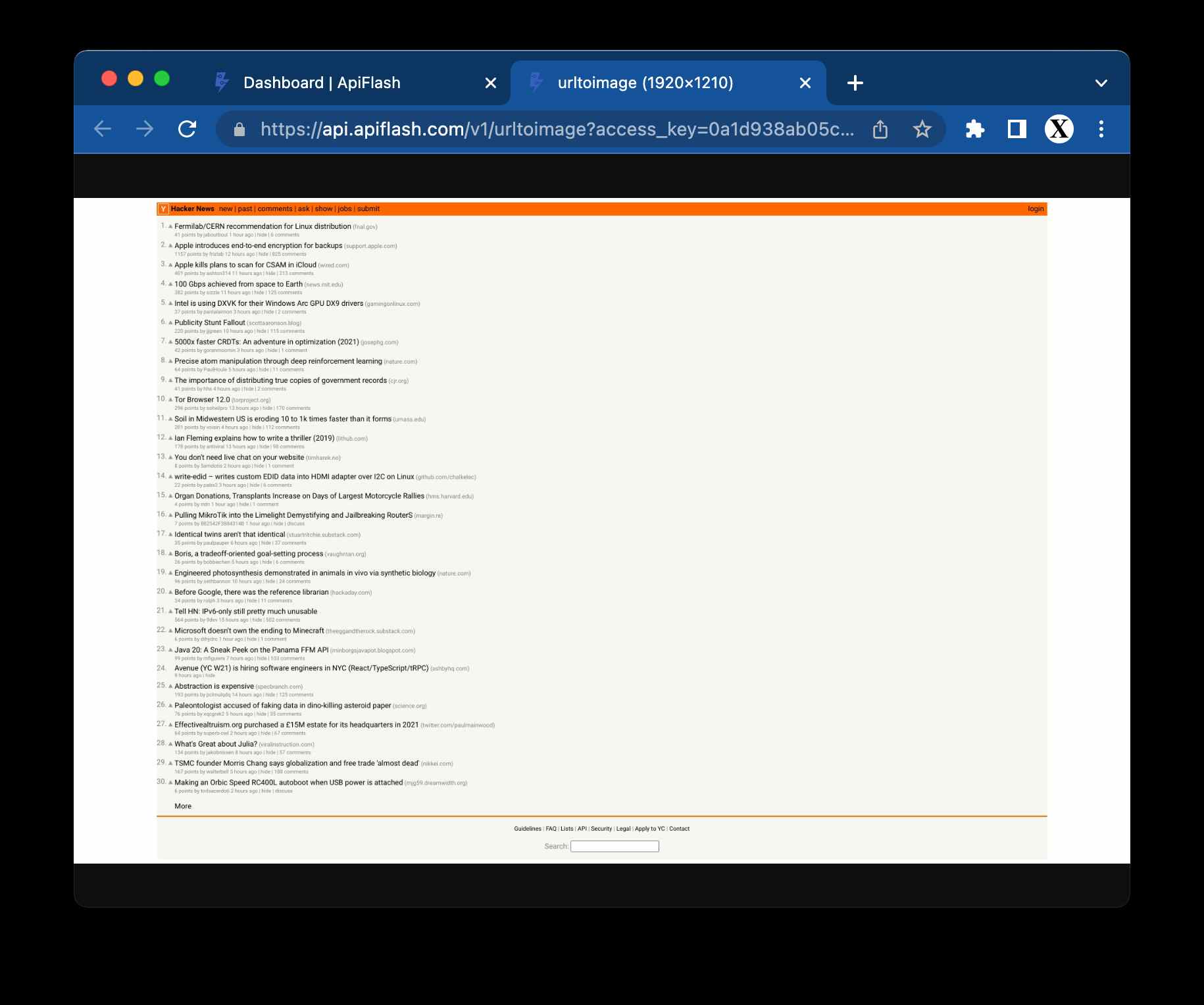Open 'Soil in Midwestern US is eroding' story
The width and height of the screenshot is (1204, 1005).
pos(283,419)
